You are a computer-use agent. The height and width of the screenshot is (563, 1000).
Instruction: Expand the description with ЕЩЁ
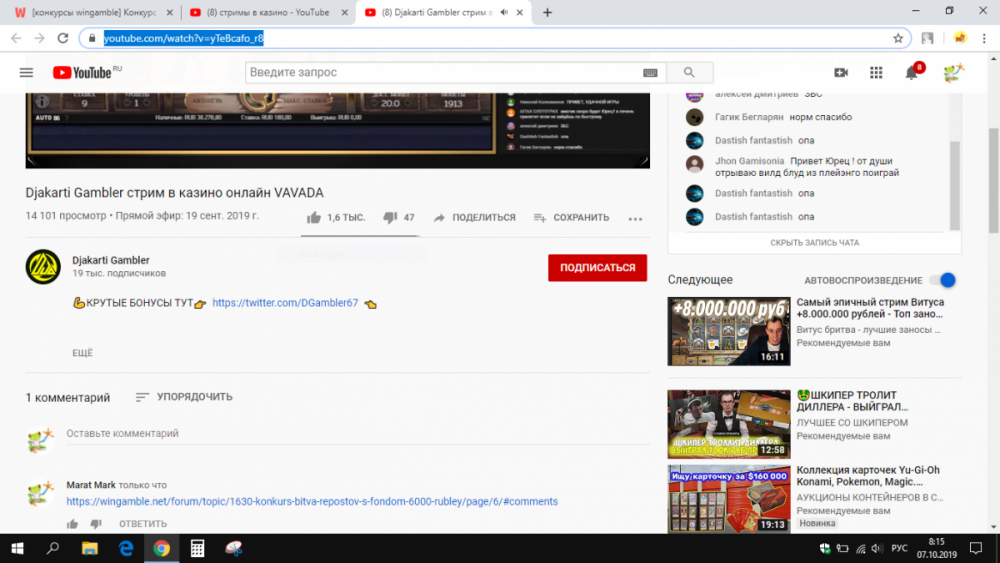tap(82, 353)
